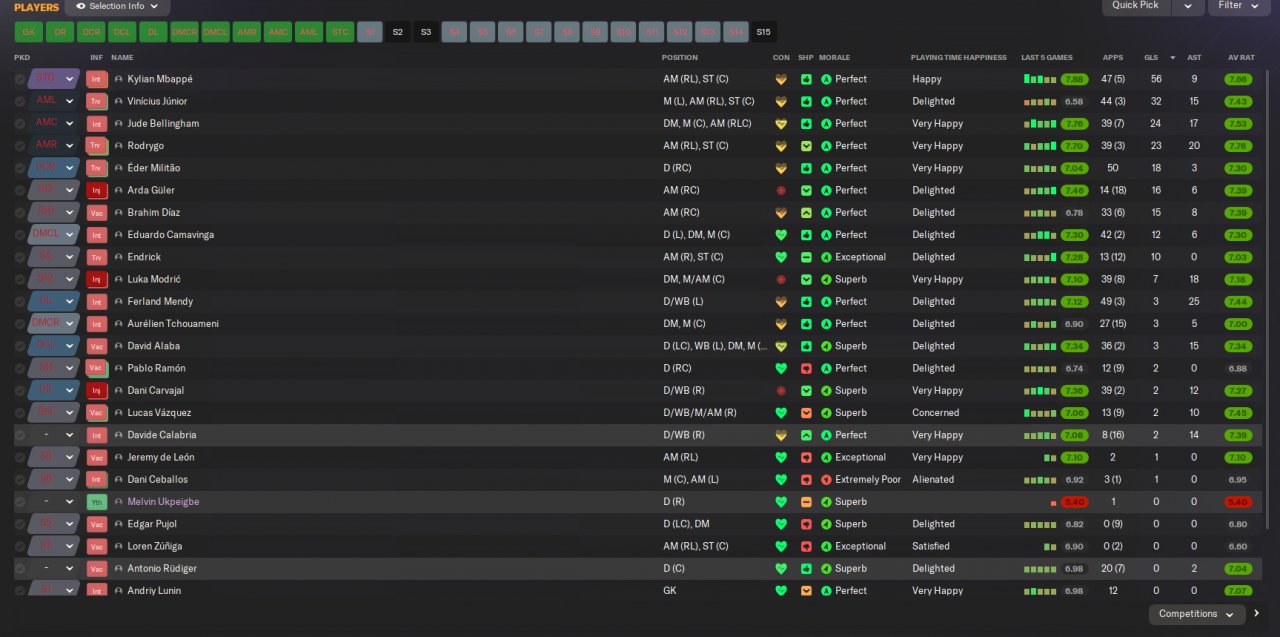Screen dimensions: 1280x637
Task: Click Andriy Lunin's Int status badge
Action: tap(96, 590)
